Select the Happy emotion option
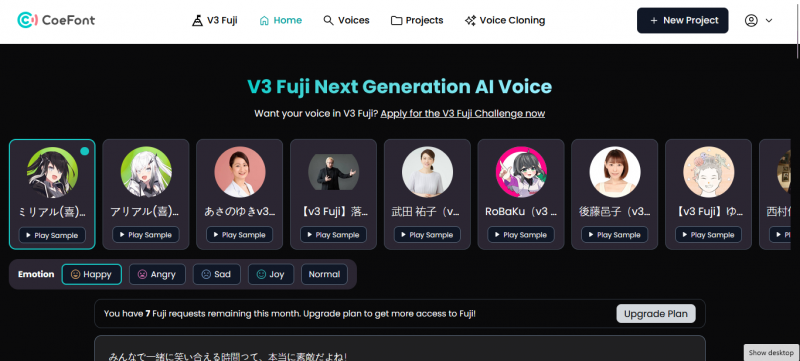This screenshot has height=361, width=800. (x=92, y=274)
